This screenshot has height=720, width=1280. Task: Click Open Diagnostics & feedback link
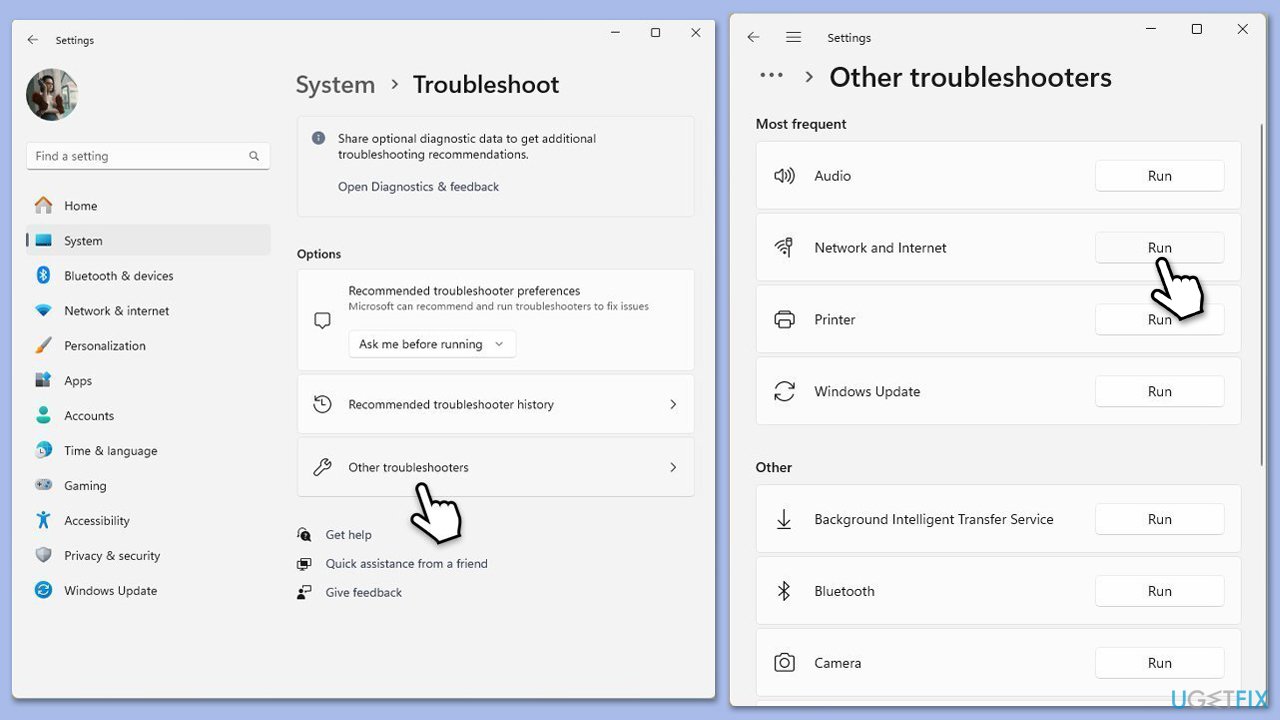(418, 187)
